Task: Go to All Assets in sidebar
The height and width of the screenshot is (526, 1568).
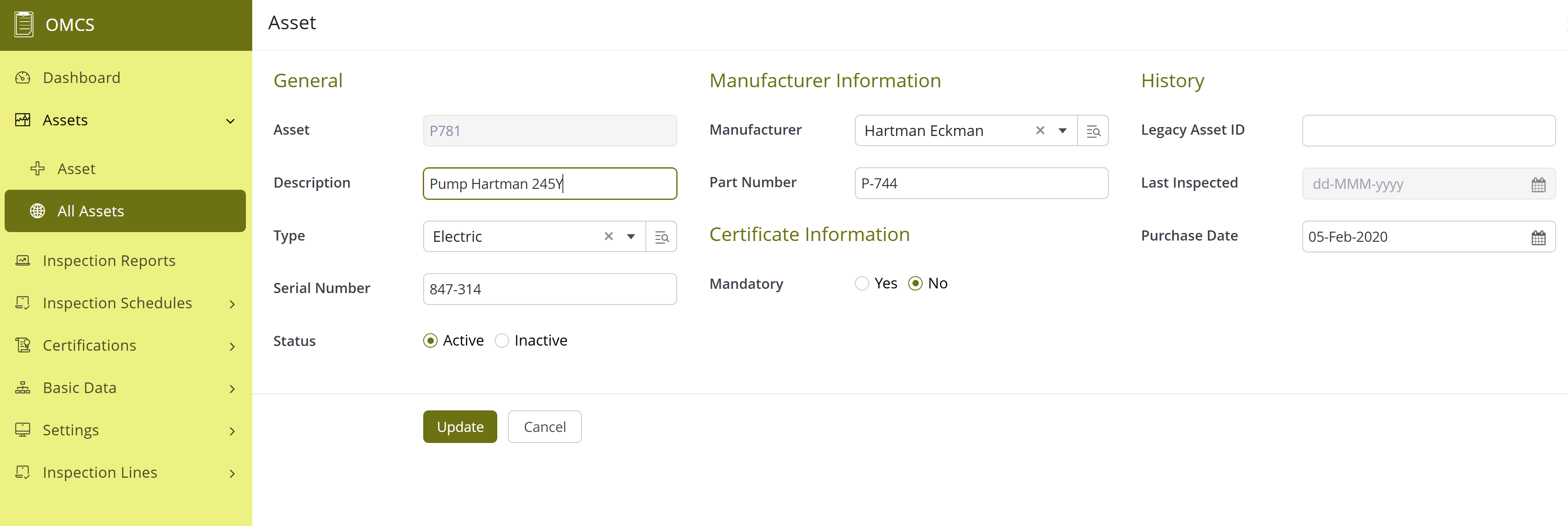Action: point(91,211)
